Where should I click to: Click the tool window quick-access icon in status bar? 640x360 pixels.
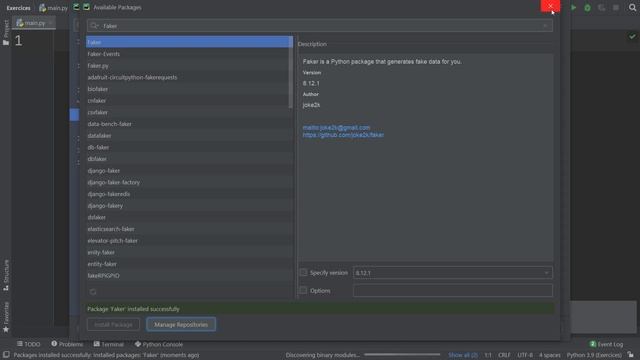pos(6,355)
